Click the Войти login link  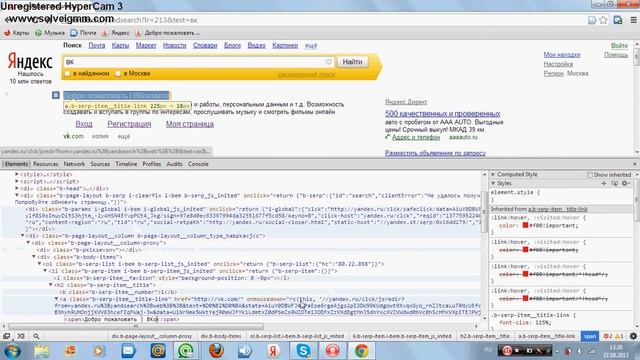coord(619,46)
